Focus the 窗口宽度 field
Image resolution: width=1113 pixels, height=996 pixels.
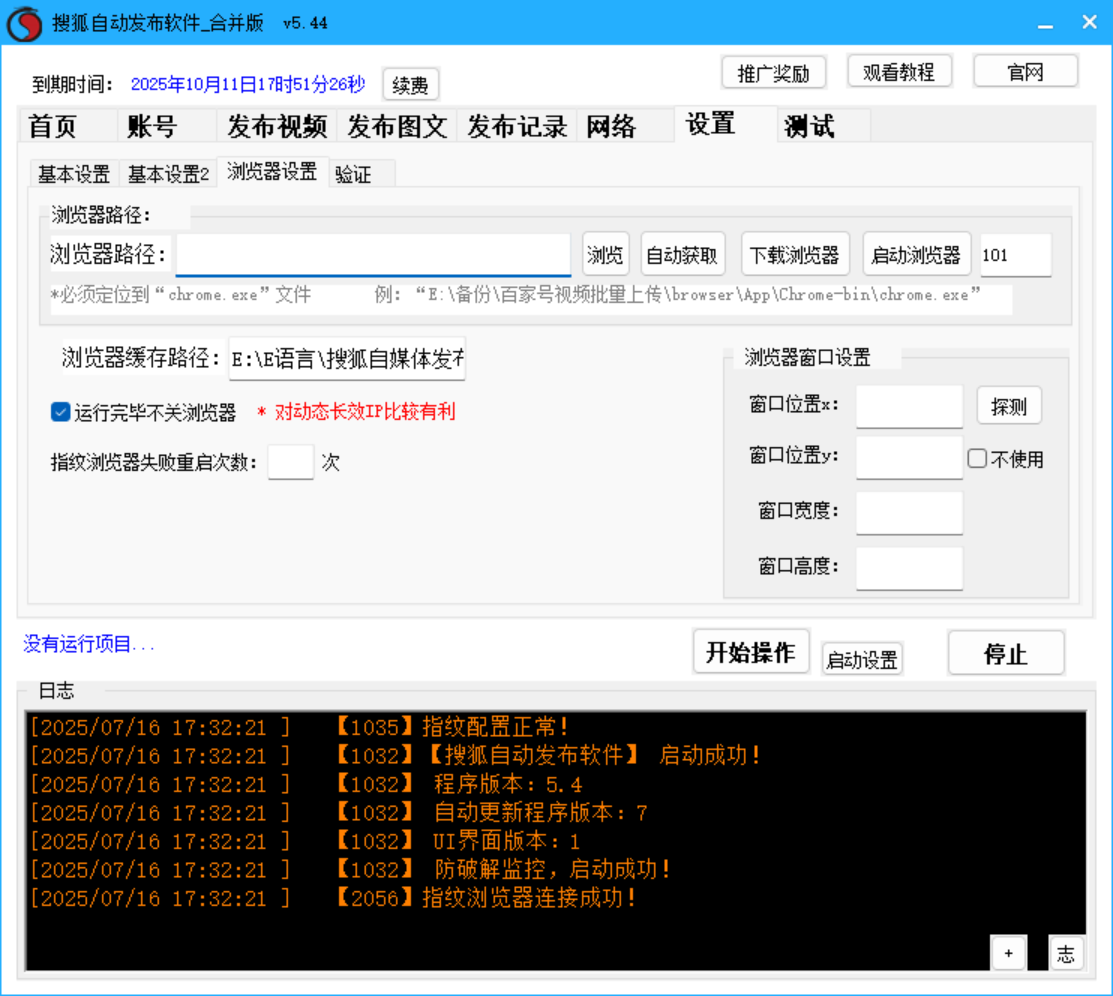point(909,513)
